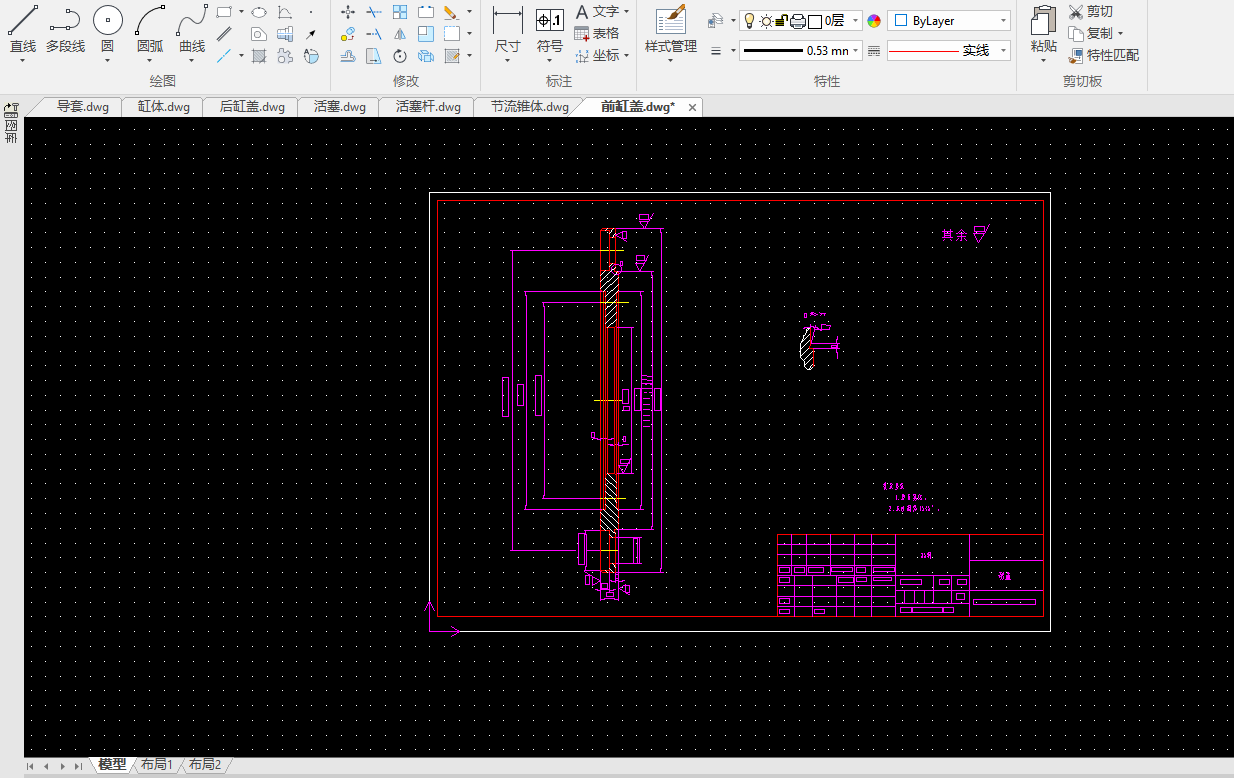Toggle the layer lock padlock icon

point(781,21)
